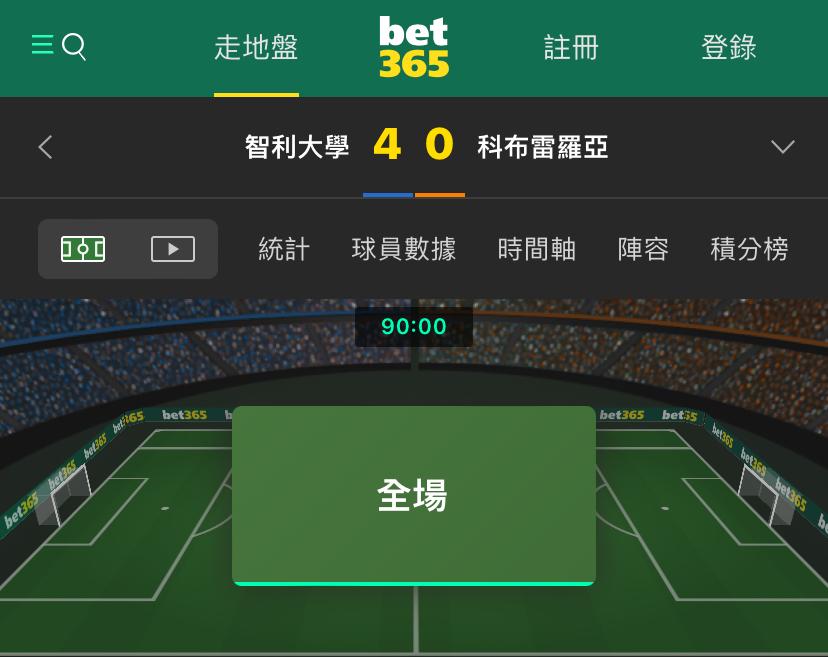This screenshot has width=828, height=657.
Task: Go to bet365 logo home
Action: click(x=414, y=46)
